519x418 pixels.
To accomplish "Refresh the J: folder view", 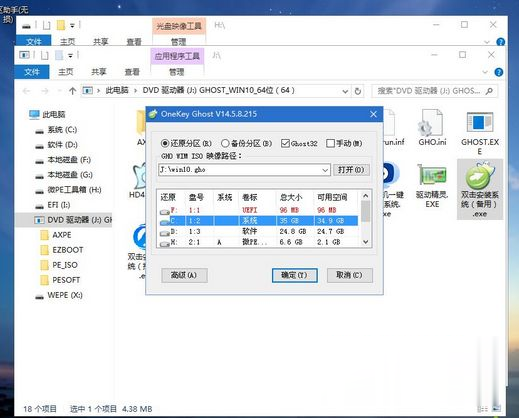I will [358, 91].
